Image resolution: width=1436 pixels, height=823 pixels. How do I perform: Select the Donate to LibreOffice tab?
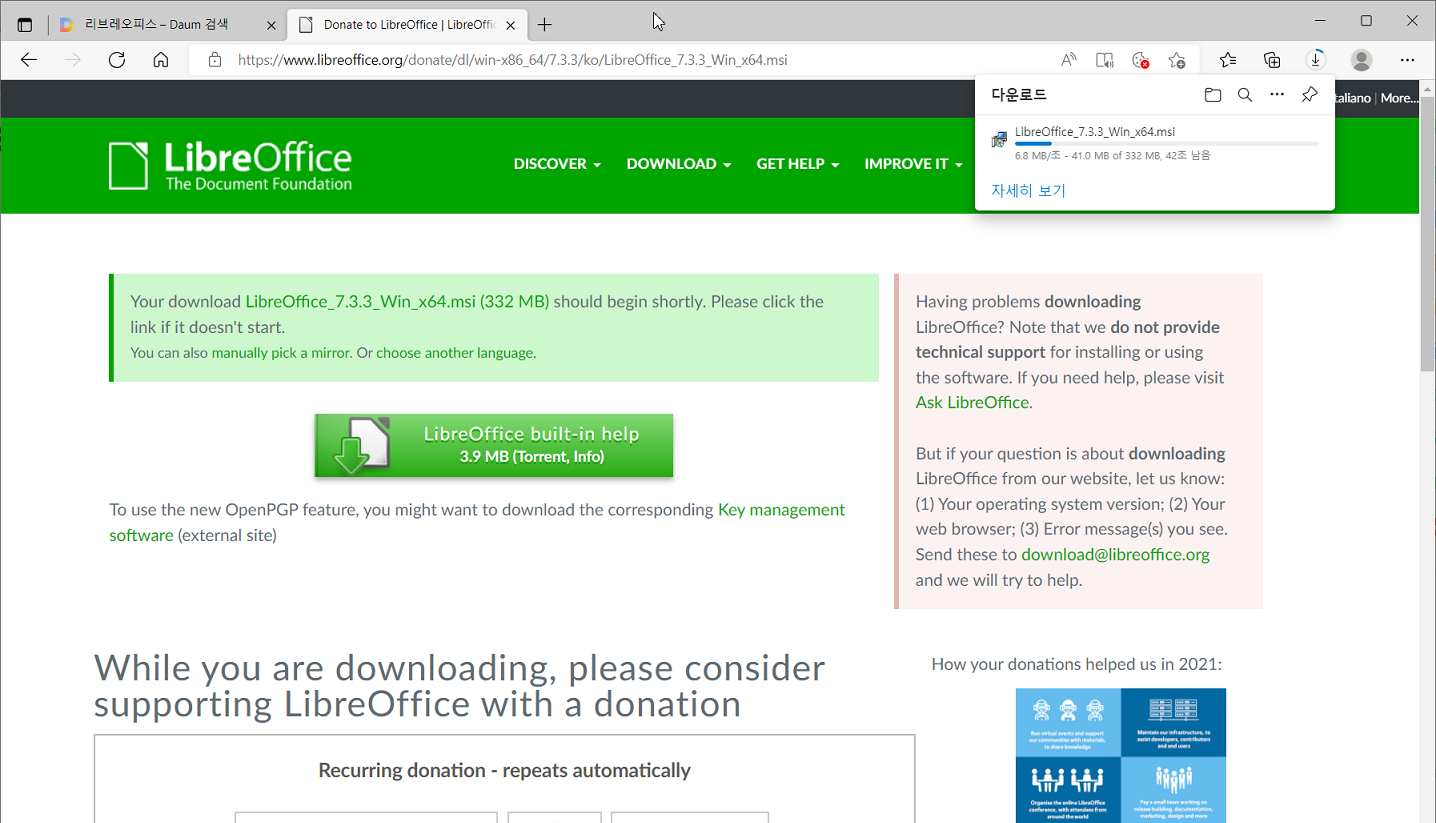(407, 24)
